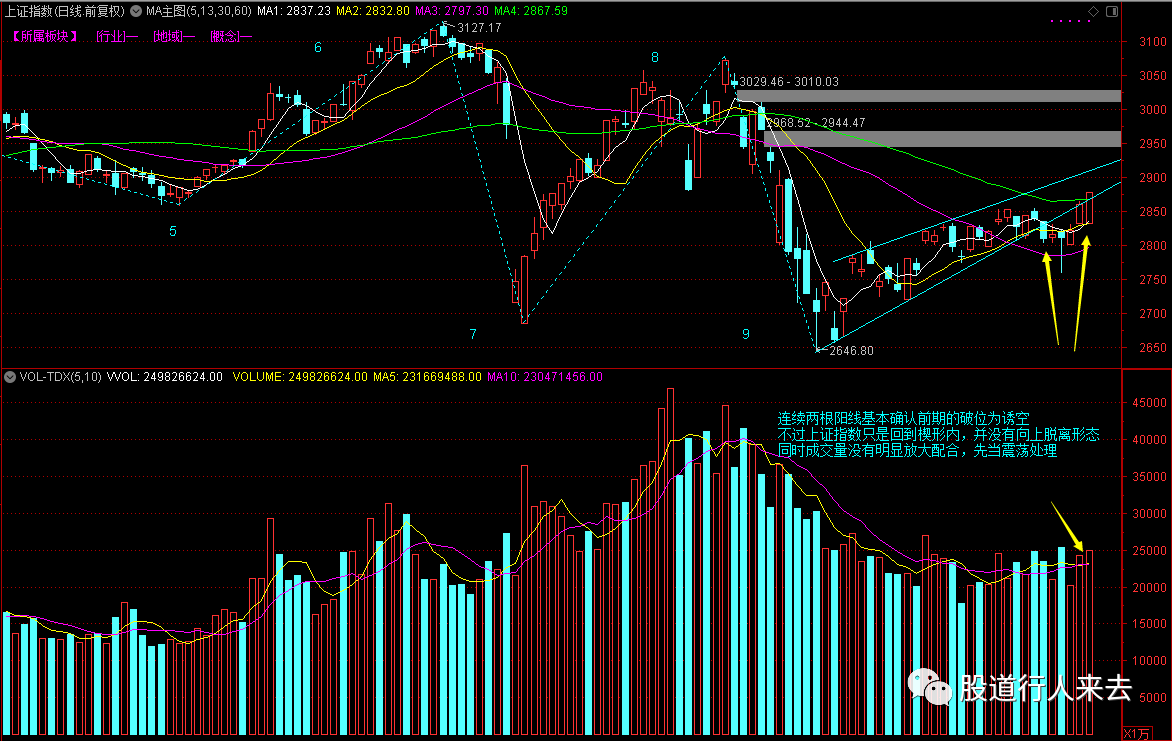Toggle the side panel icon at top-right

pyautogui.click(x=1111, y=11)
